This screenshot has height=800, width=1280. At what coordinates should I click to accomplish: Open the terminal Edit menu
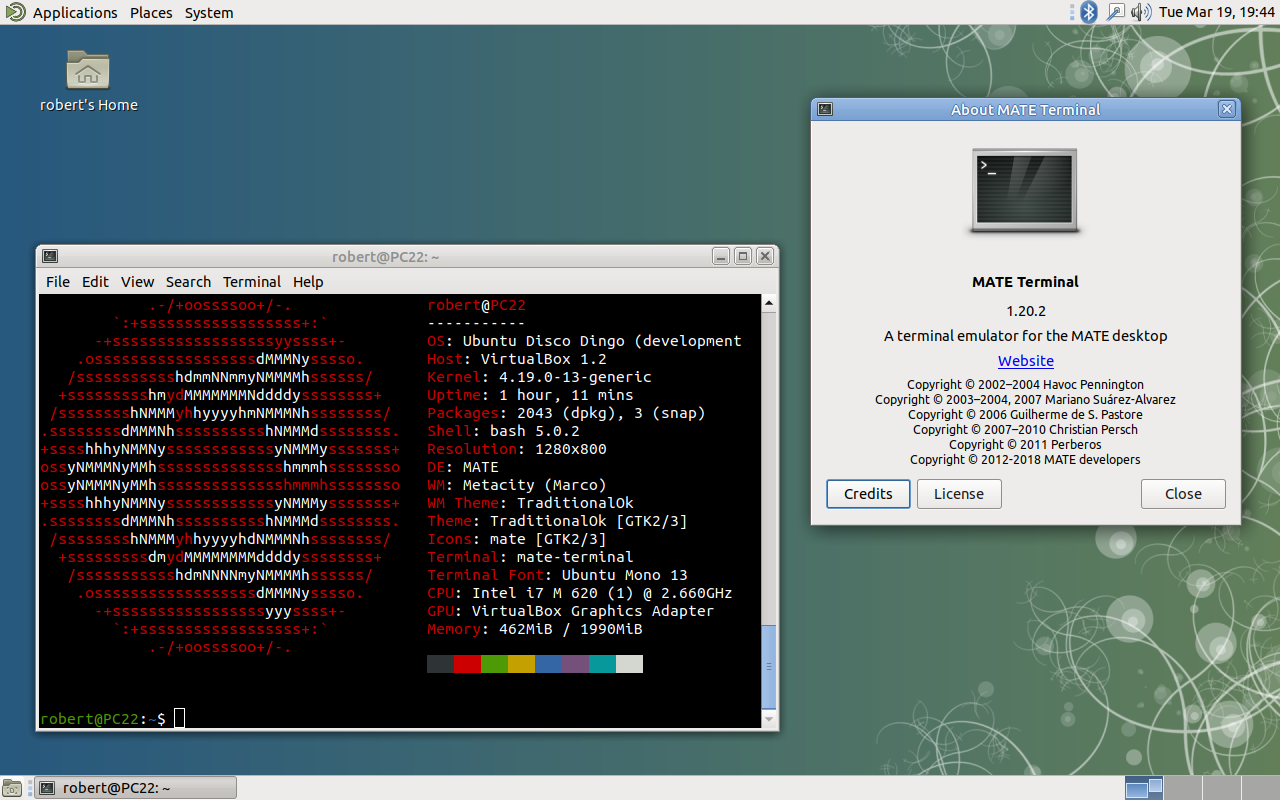click(95, 282)
